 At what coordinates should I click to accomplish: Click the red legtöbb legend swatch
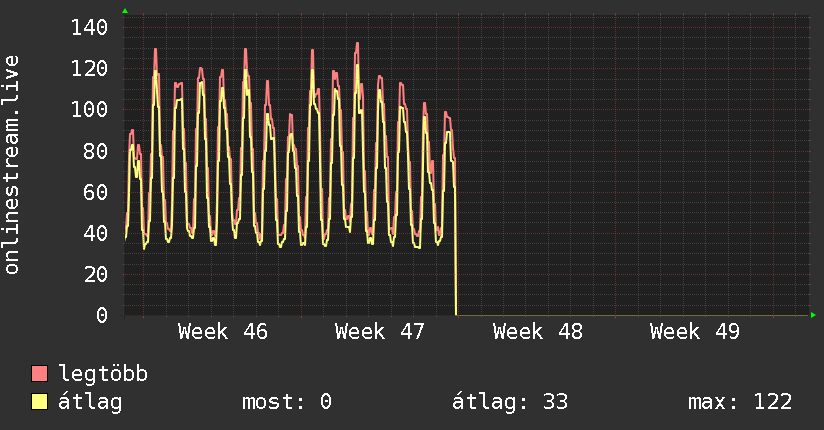coord(39,374)
